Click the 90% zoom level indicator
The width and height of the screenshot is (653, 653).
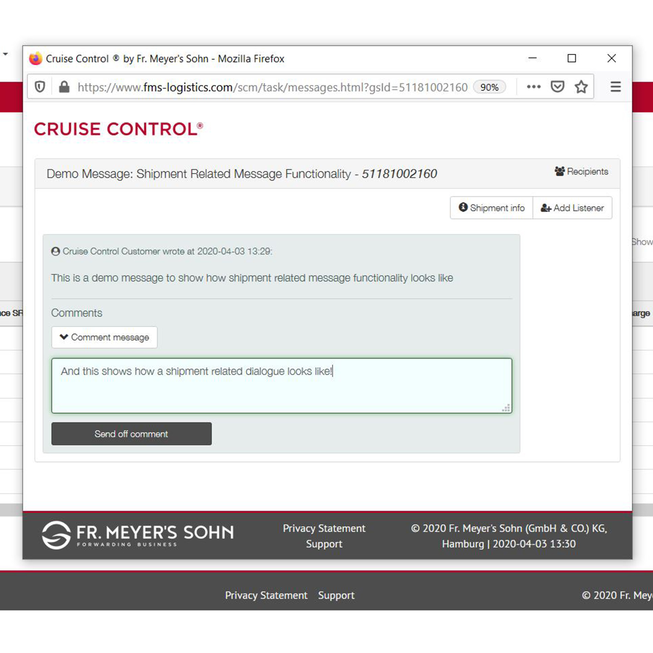[489, 87]
